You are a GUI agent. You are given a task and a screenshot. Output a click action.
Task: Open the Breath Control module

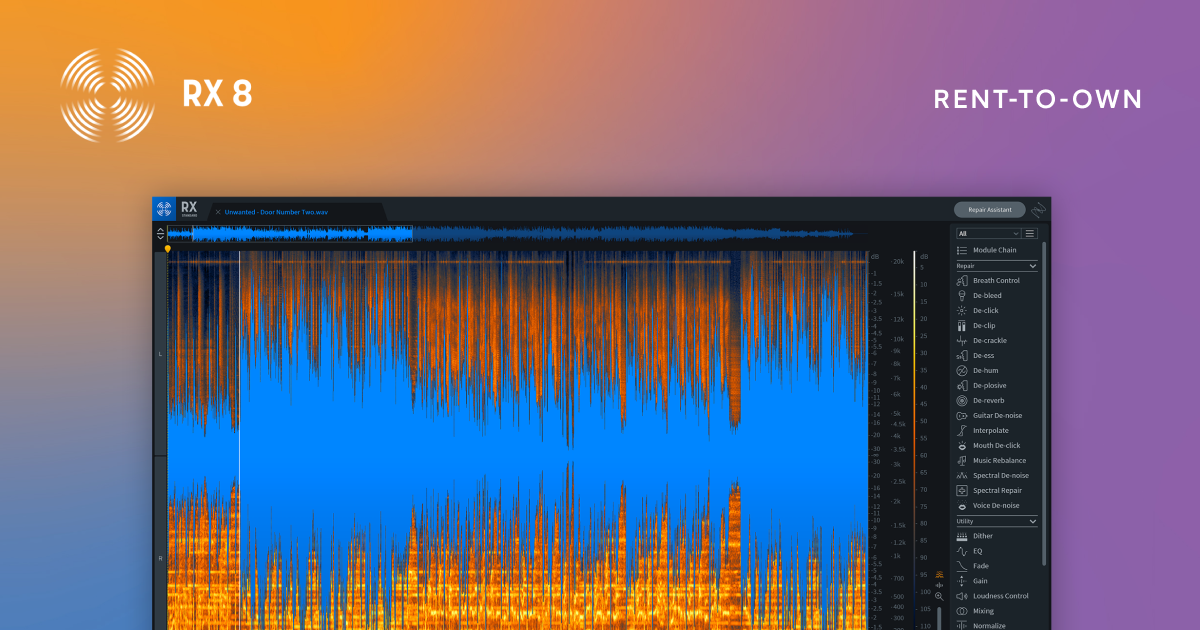pos(988,281)
